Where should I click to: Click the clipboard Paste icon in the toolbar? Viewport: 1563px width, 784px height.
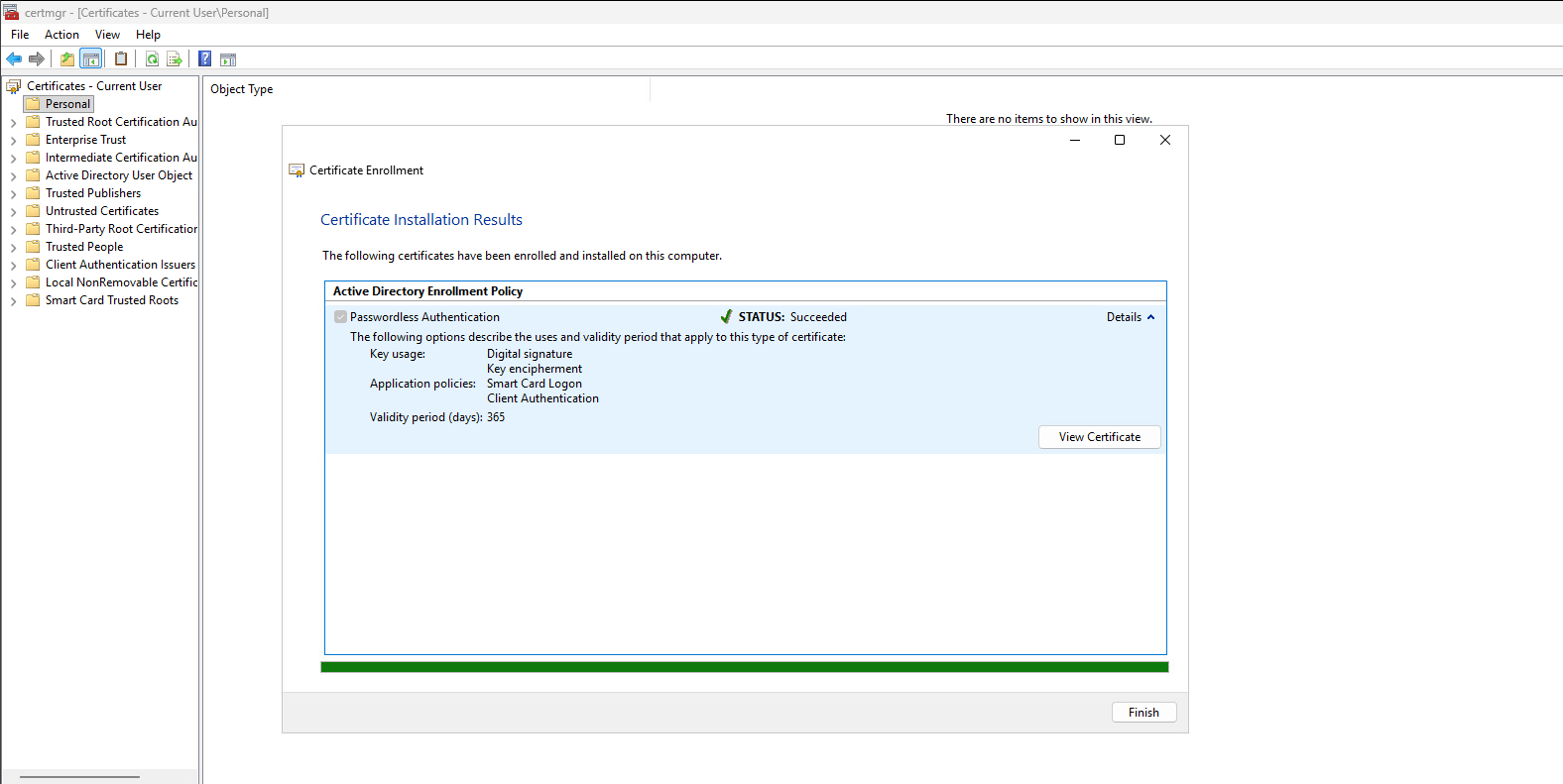tap(121, 59)
